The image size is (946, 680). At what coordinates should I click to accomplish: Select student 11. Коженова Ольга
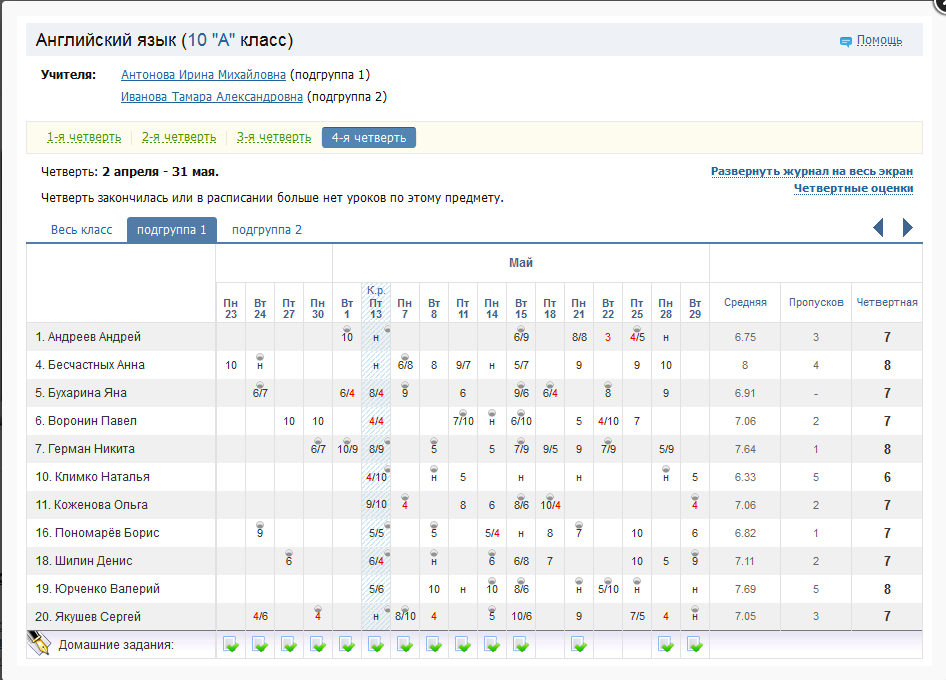91,505
